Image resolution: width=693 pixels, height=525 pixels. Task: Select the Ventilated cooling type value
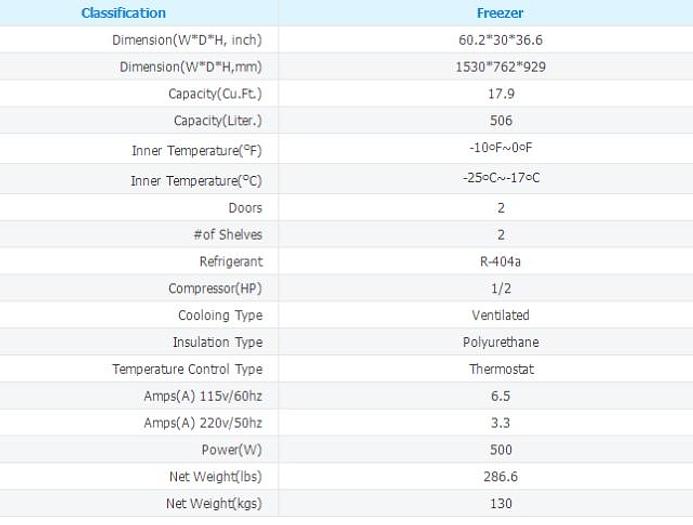501,315
